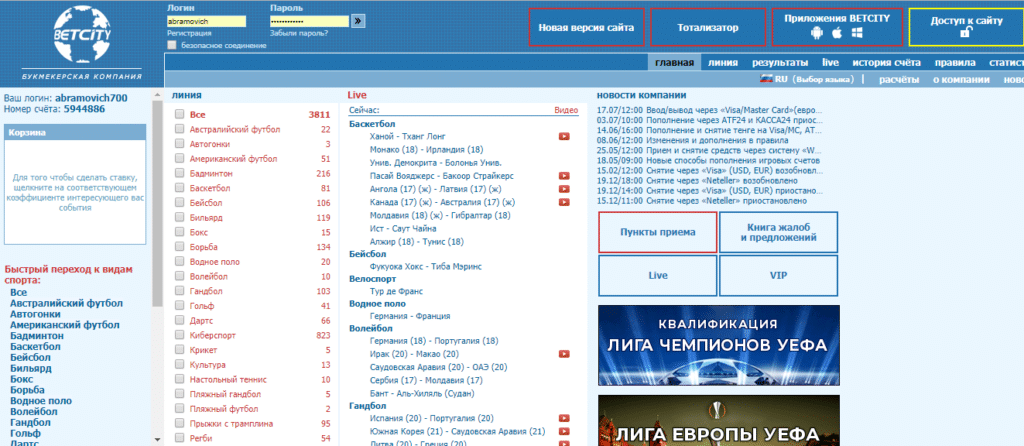This screenshot has width=1024, height=446.
Task: Open Пункты приема button
Action: tap(658, 232)
